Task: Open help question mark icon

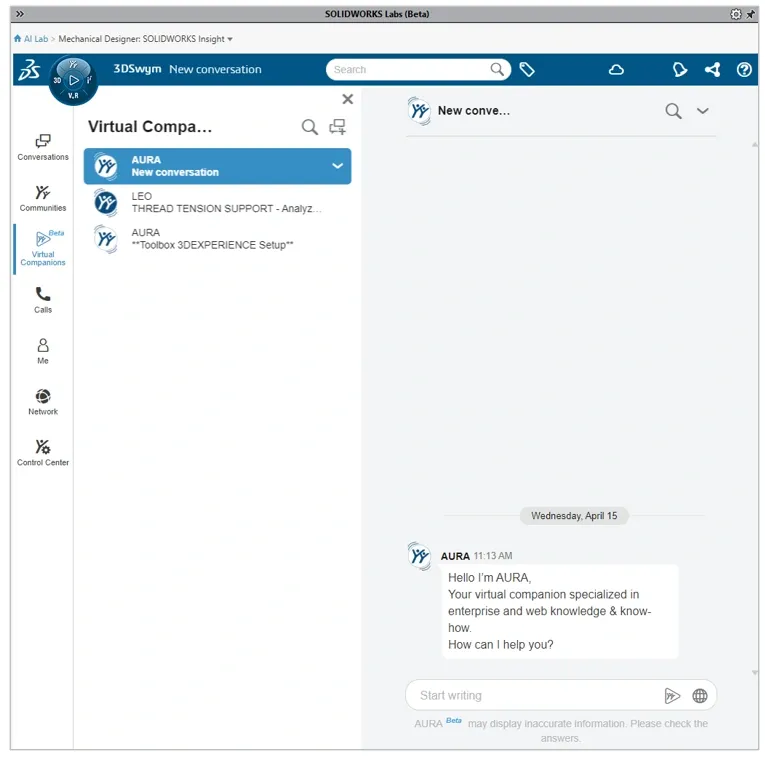Action: click(x=744, y=70)
